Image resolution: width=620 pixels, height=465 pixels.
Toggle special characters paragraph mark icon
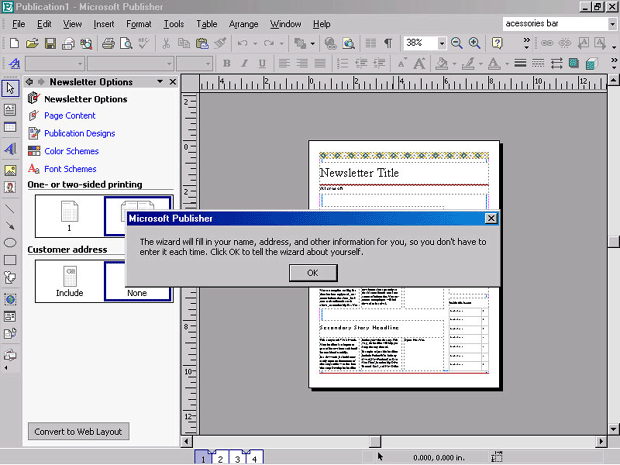click(x=388, y=43)
